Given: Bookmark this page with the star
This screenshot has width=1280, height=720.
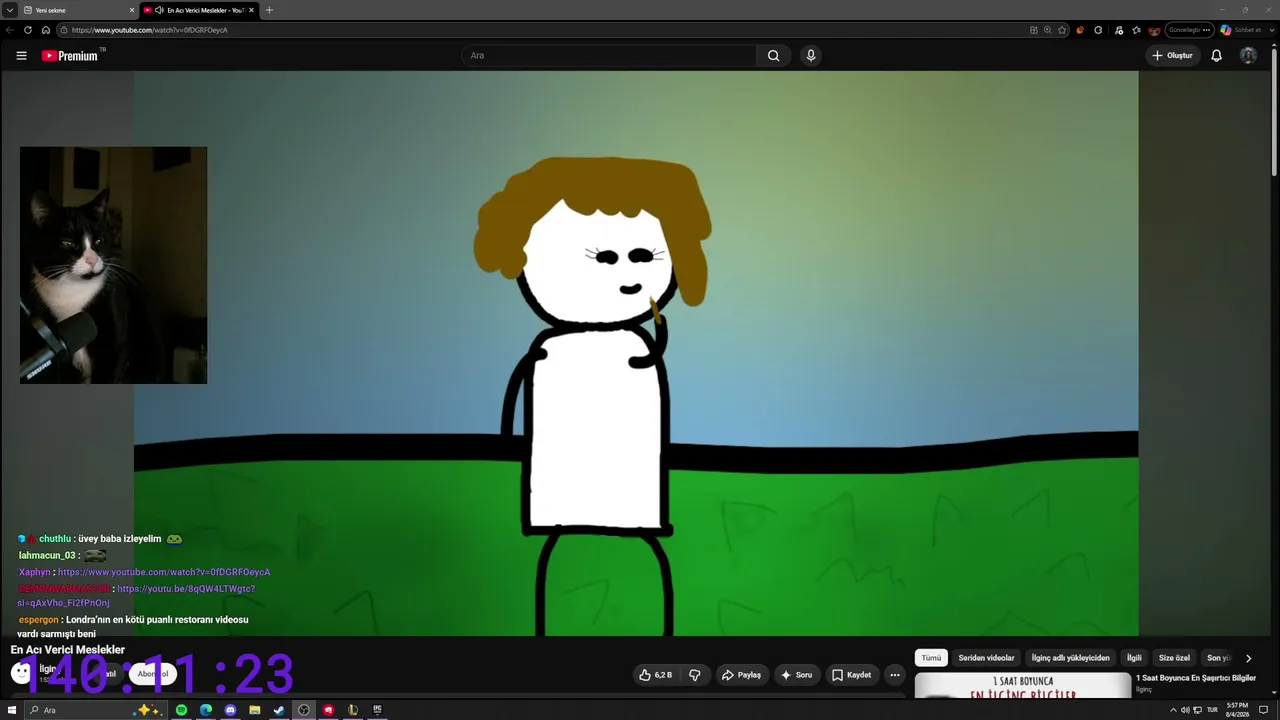Looking at the screenshot, I should pos(1062,30).
